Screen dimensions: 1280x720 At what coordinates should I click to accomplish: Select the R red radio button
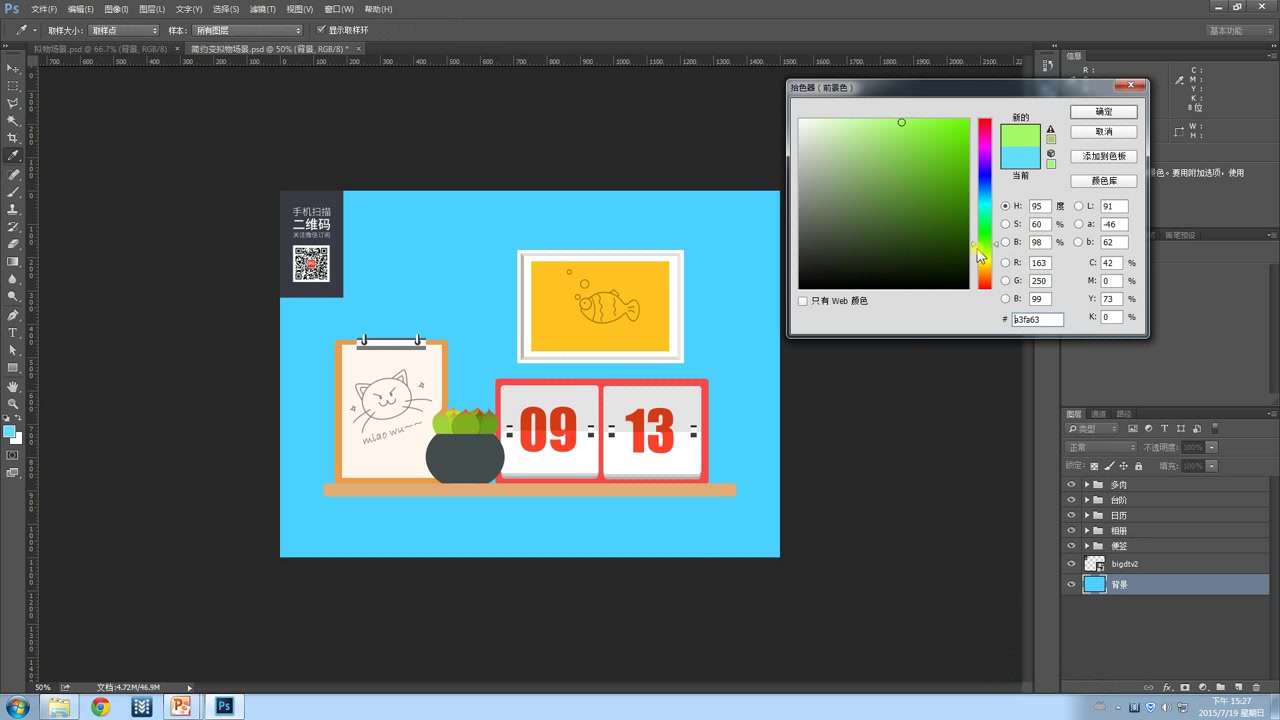[x=1006, y=263]
